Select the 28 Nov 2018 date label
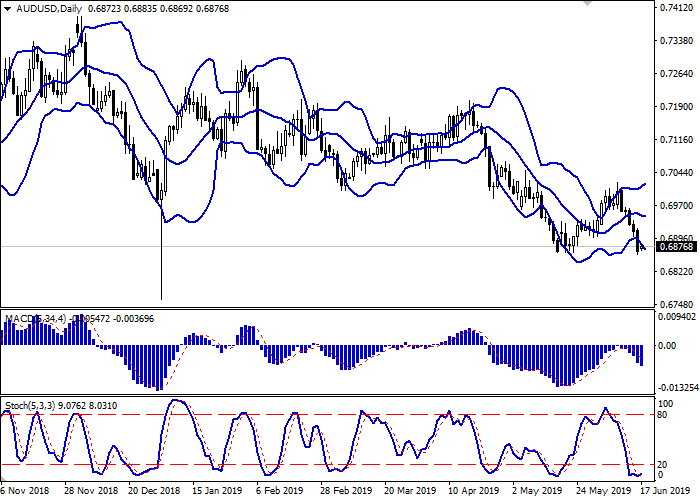 click(x=90, y=491)
